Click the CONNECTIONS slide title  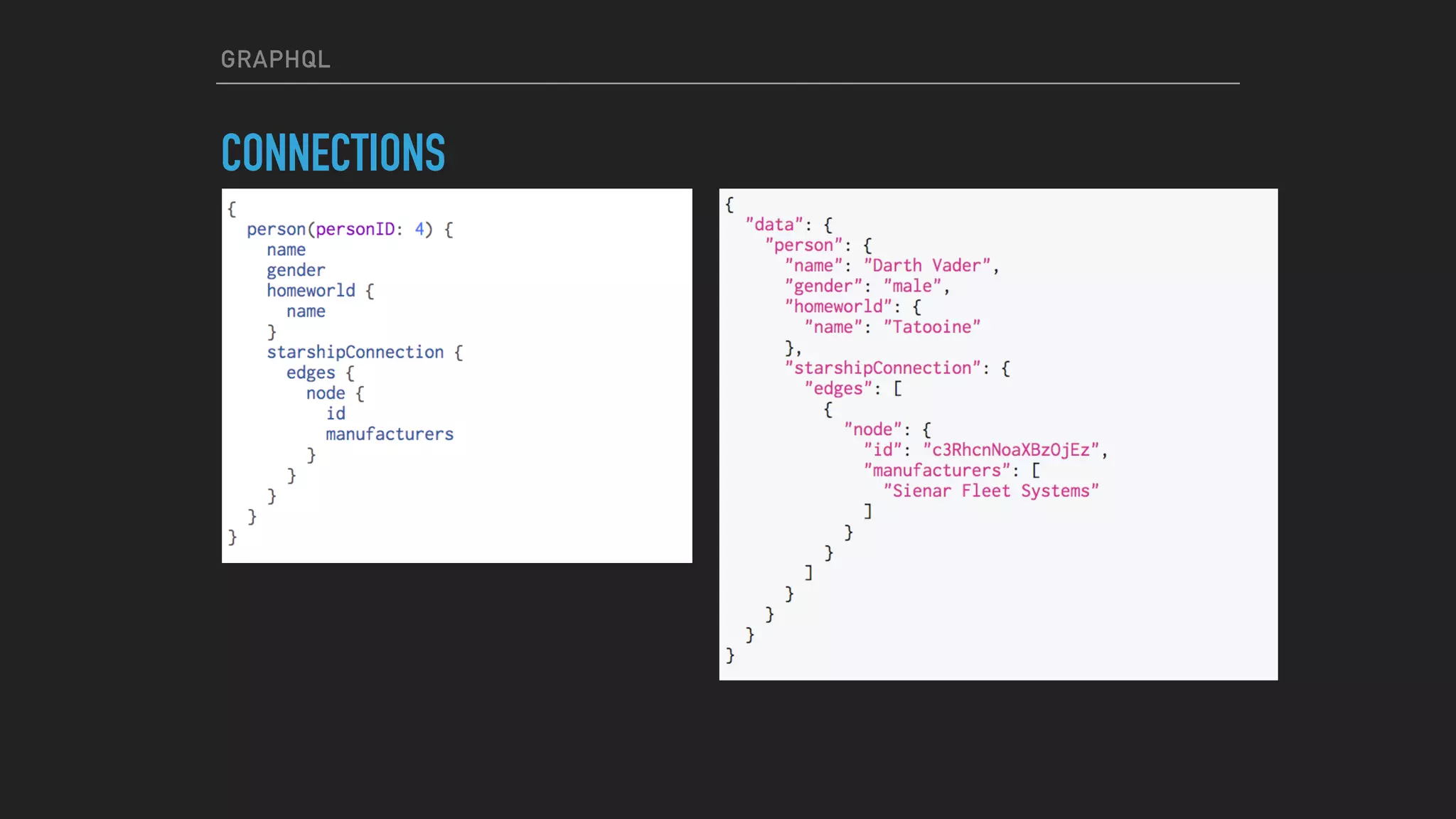[x=333, y=153]
